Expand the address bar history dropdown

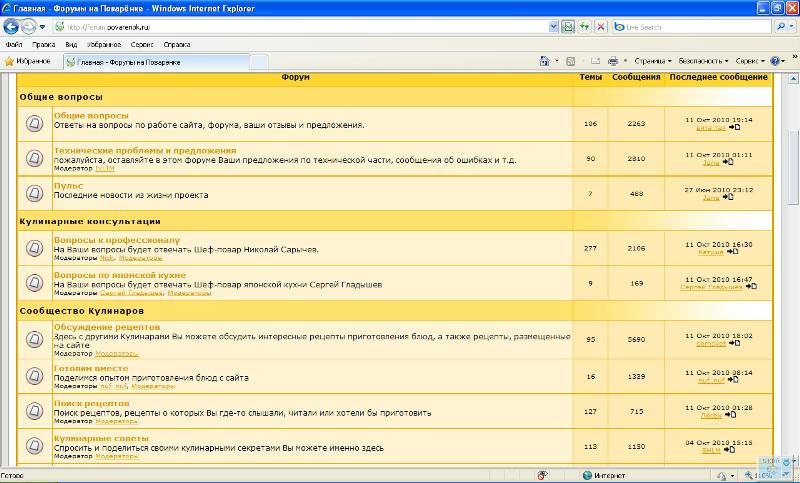[x=552, y=27]
